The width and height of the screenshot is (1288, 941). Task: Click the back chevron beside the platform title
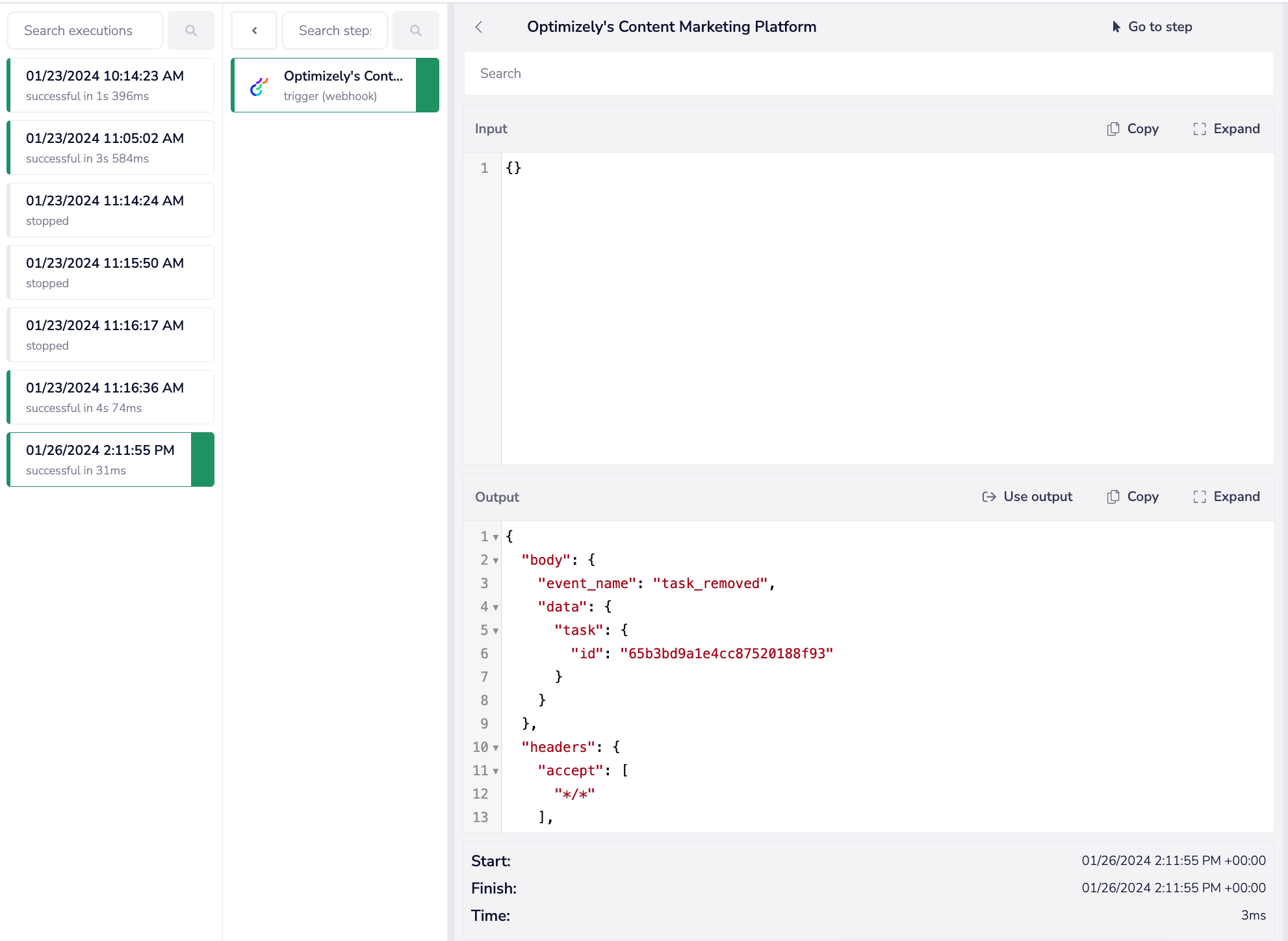(x=479, y=27)
